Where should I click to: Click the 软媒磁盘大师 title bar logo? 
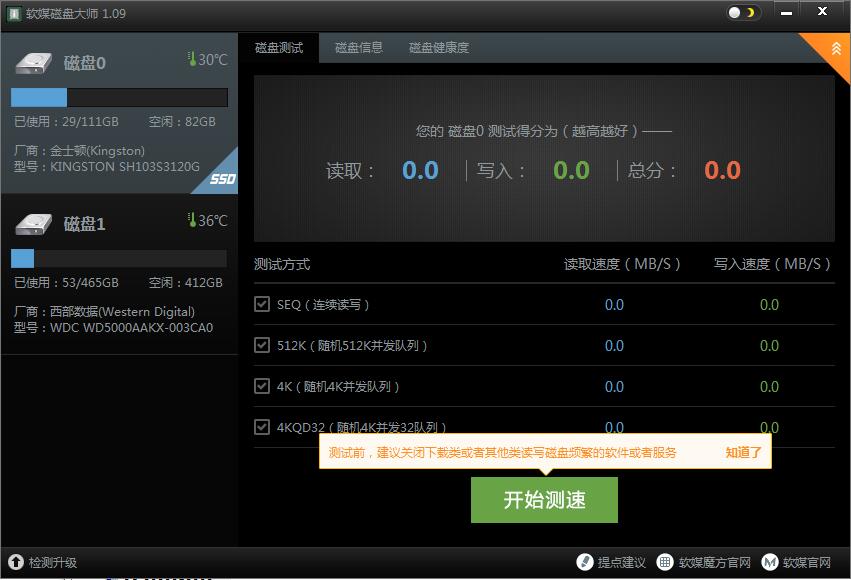(x=14, y=13)
